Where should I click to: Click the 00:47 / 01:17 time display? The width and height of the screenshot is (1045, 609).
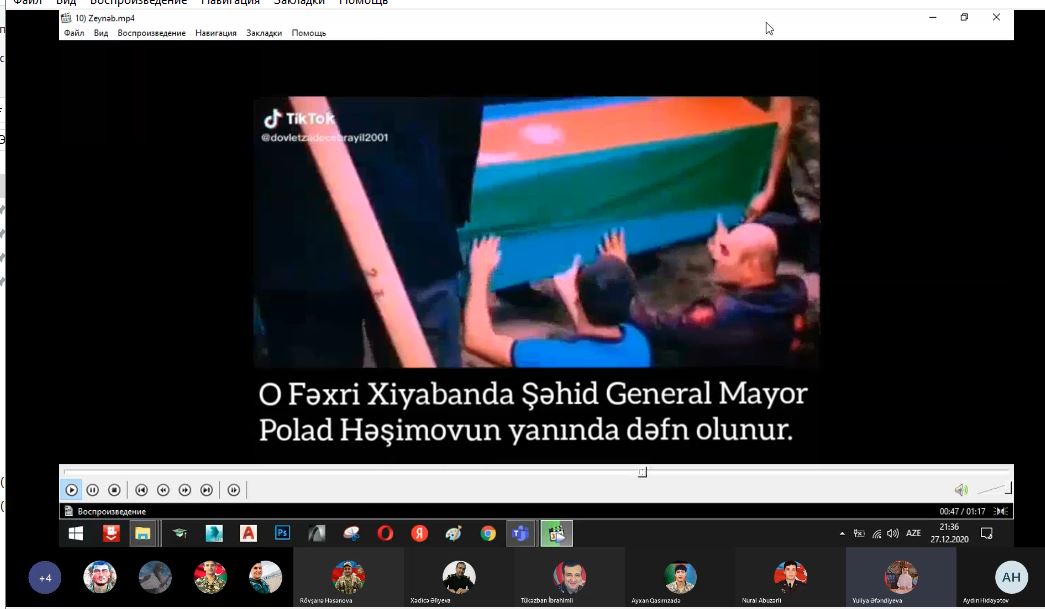962,512
